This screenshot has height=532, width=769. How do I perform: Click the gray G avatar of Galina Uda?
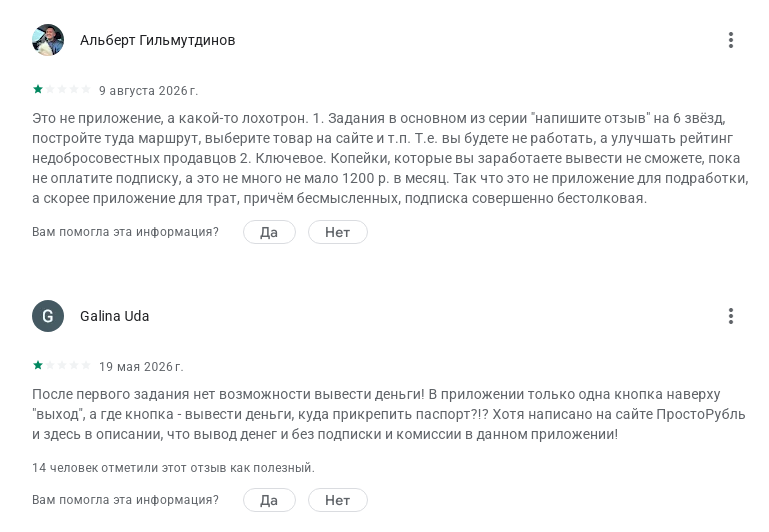48,316
